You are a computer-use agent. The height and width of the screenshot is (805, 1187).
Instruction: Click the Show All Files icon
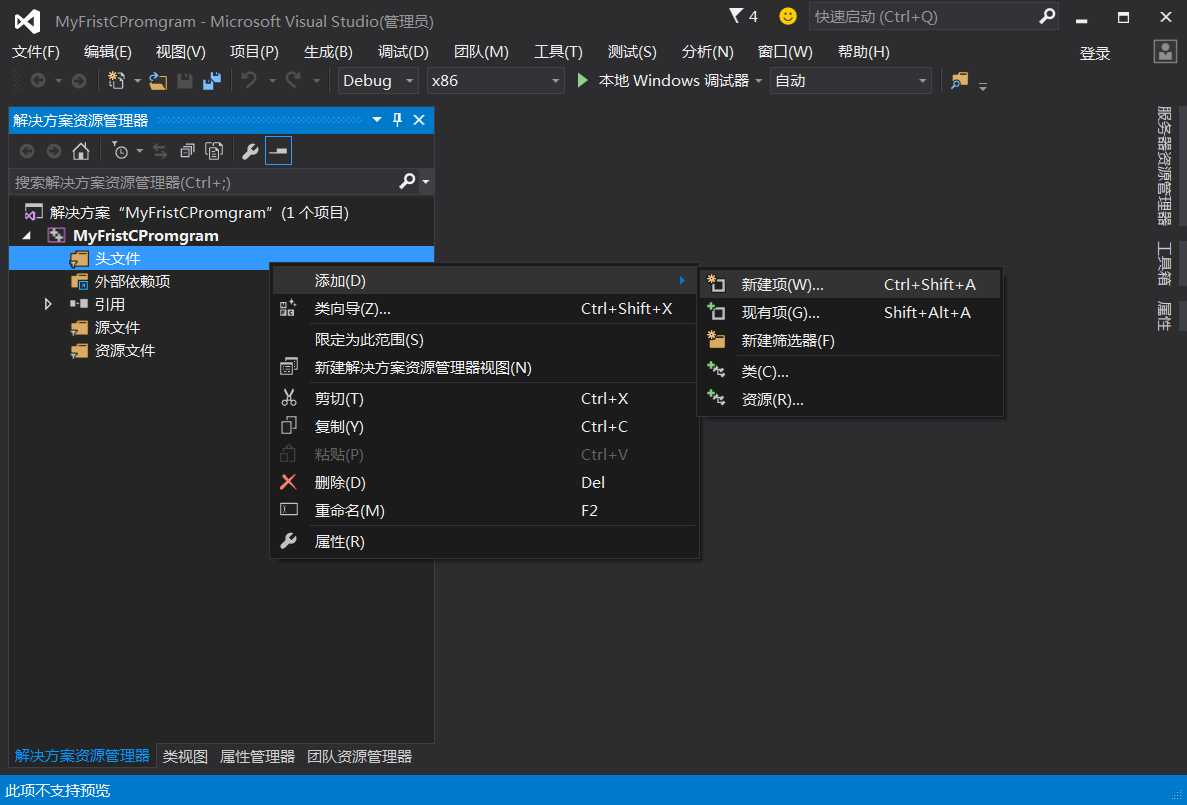pyautogui.click(x=214, y=151)
